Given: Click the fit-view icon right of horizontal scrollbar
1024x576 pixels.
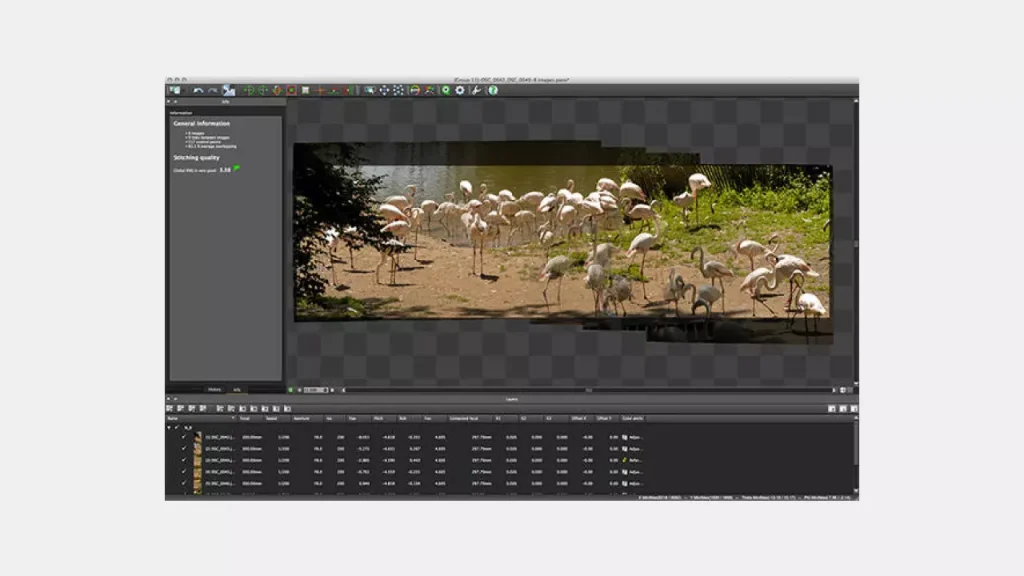Looking at the screenshot, I should [842, 390].
